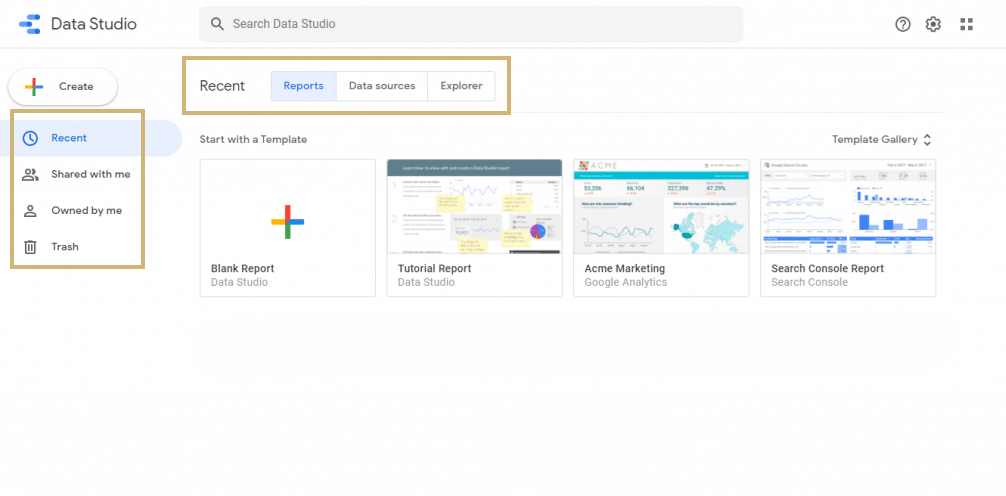
Task: Click the Search Console Report title text
Action: (828, 268)
